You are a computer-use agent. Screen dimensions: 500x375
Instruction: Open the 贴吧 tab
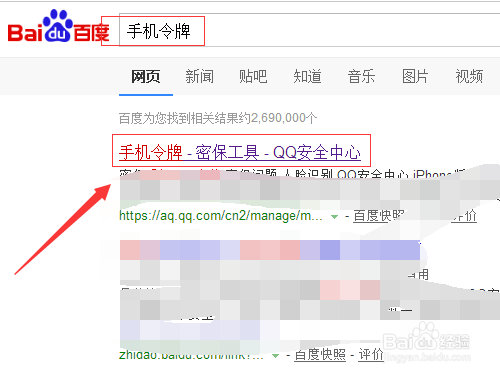click(253, 77)
